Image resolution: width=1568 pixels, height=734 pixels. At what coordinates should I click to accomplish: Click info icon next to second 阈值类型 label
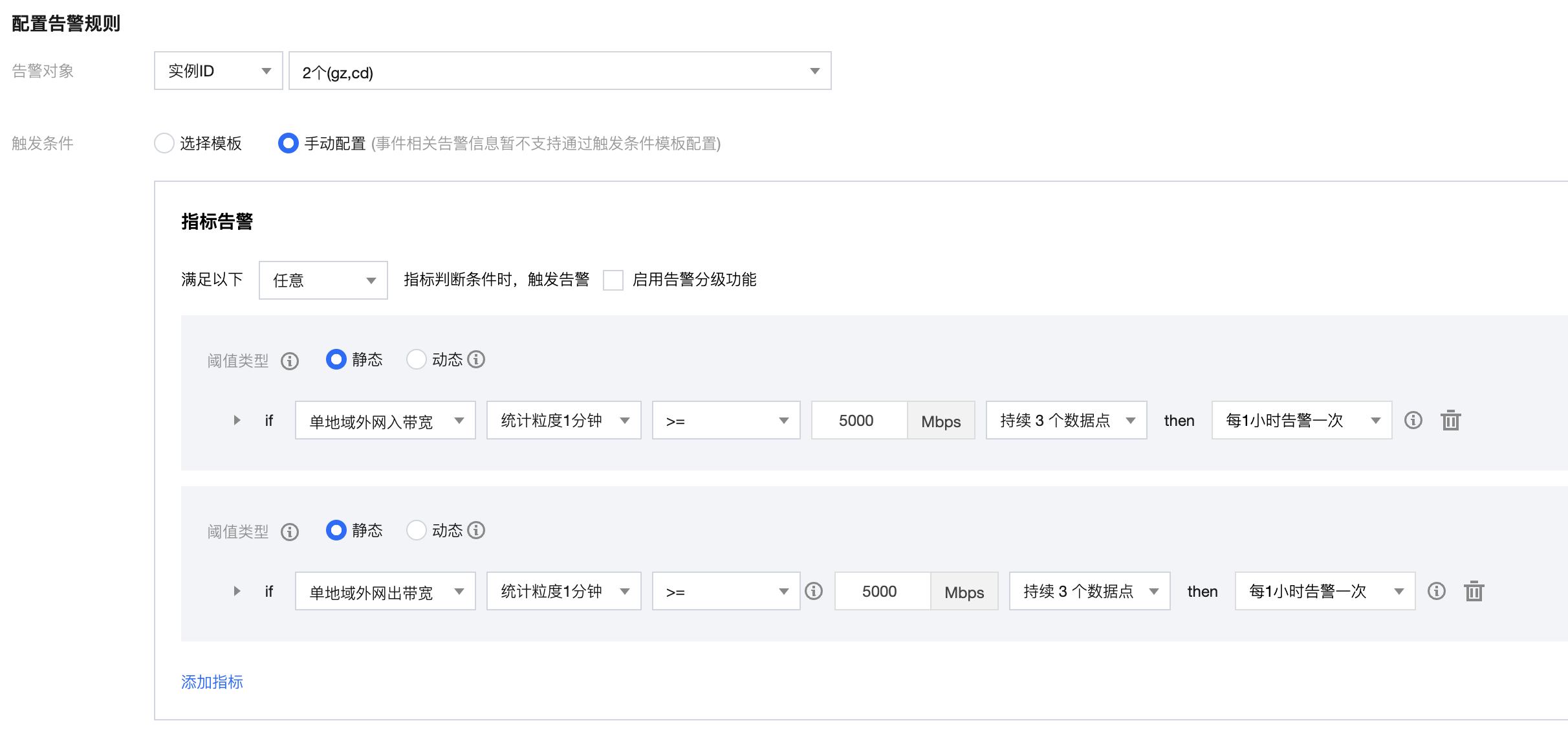[x=290, y=532]
